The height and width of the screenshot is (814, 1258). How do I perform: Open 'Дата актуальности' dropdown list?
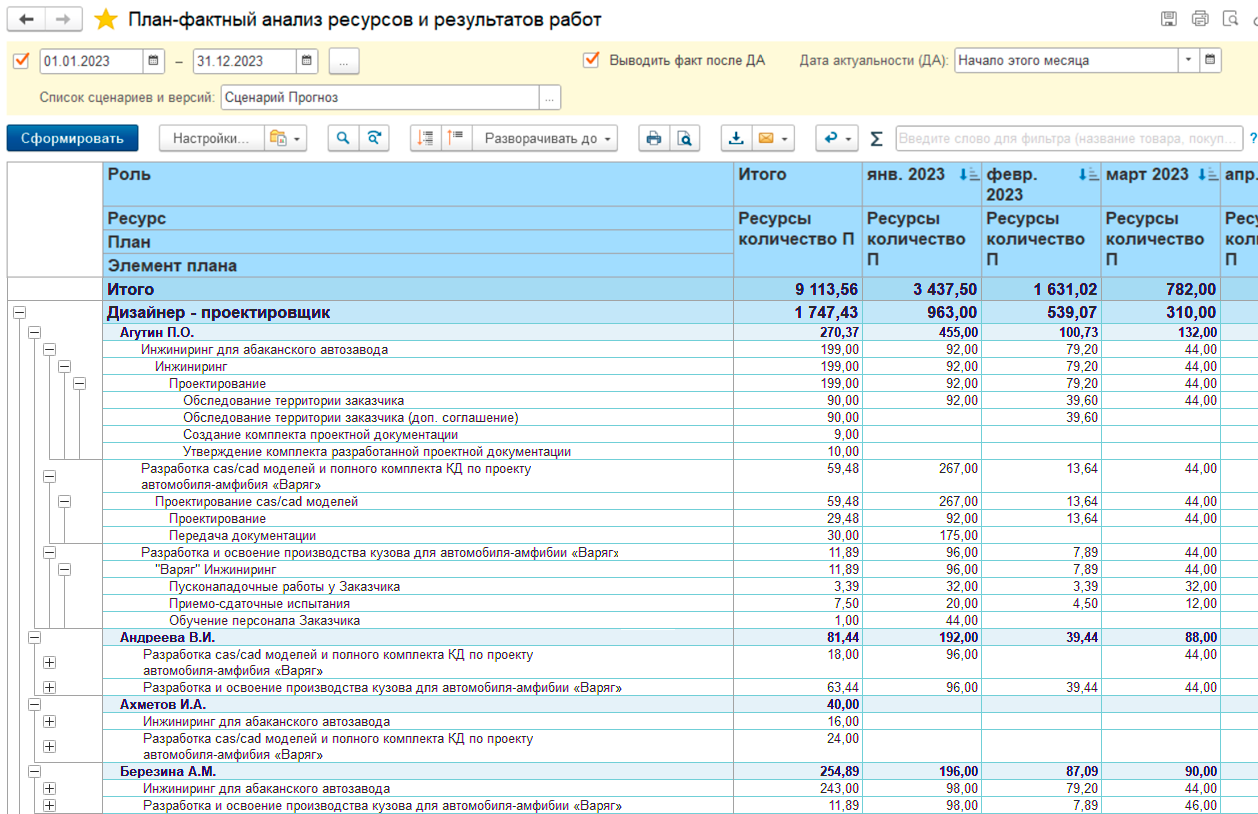point(1188,60)
